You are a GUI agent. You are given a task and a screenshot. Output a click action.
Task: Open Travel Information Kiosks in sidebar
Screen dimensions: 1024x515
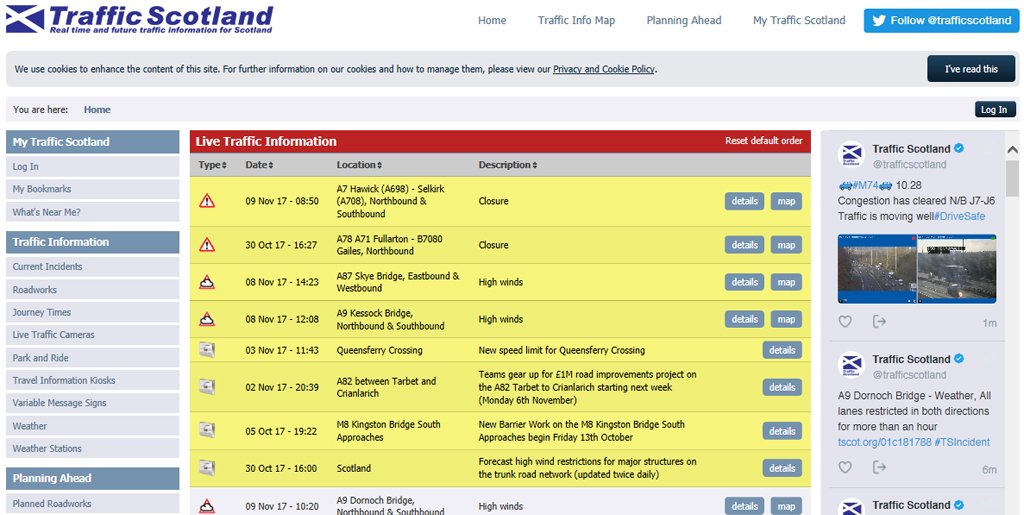(x=93, y=380)
